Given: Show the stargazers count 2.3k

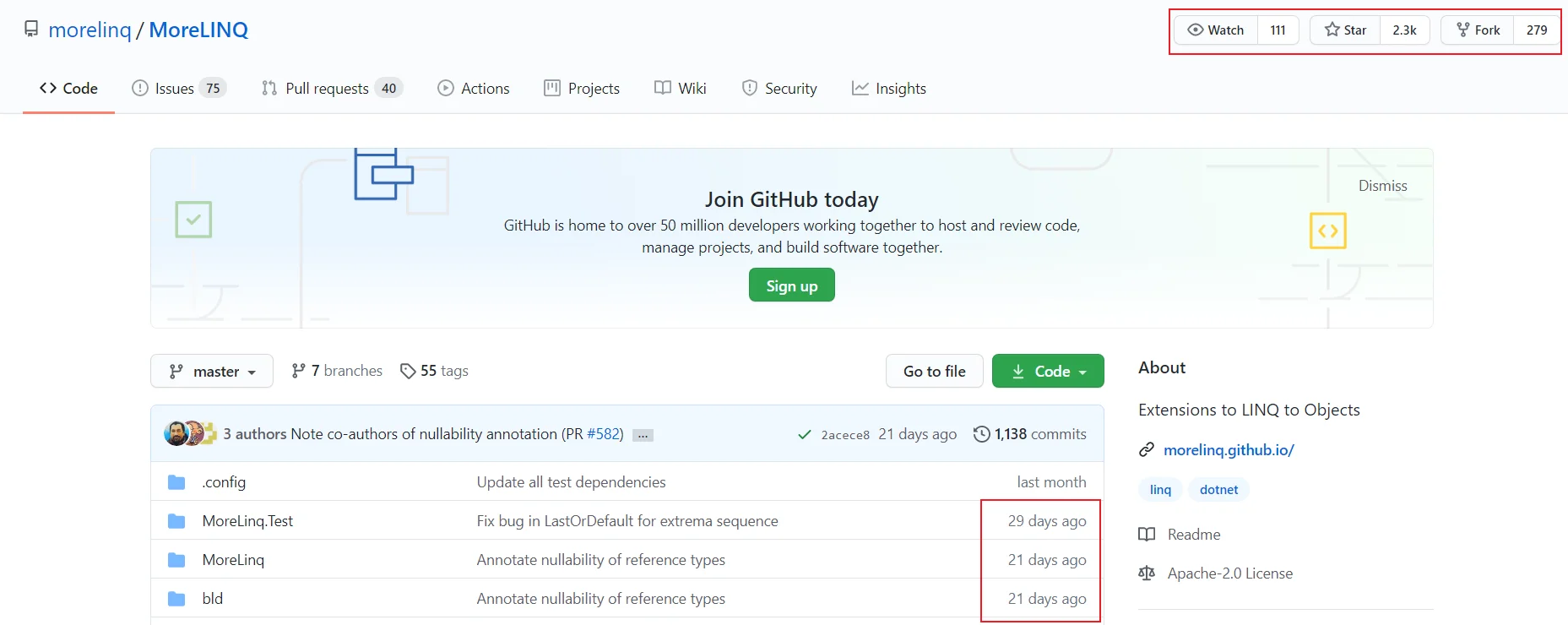Looking at the screenshot, I should 1405,30.
